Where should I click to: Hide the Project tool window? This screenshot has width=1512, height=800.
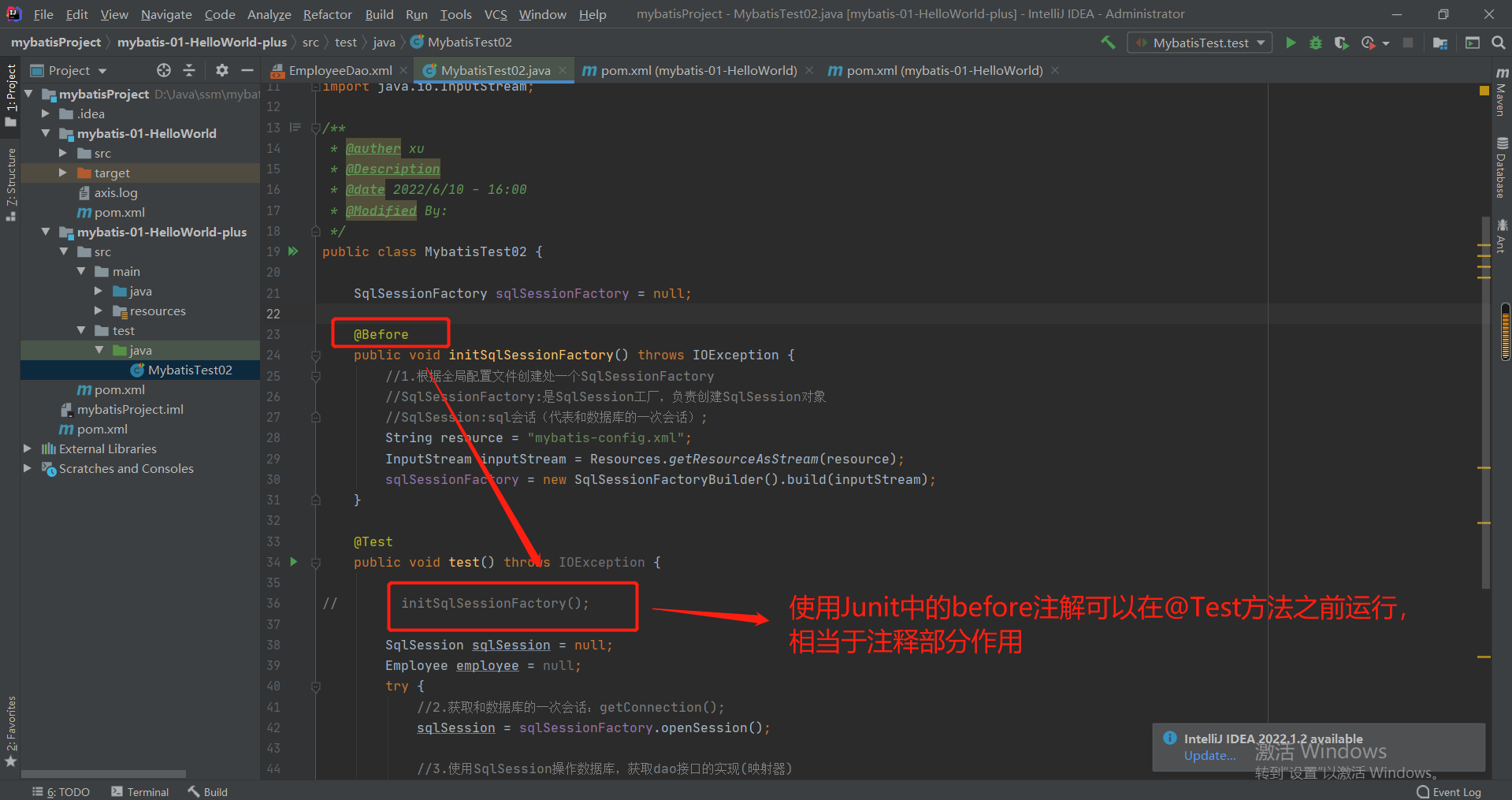coord(247,70)
